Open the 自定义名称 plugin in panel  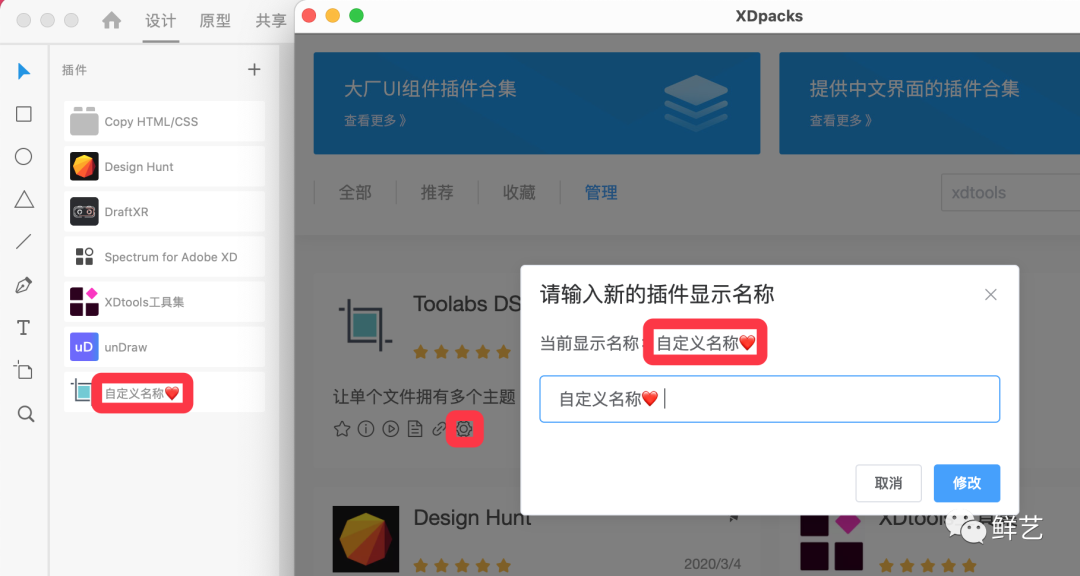(x=165, y=393)
